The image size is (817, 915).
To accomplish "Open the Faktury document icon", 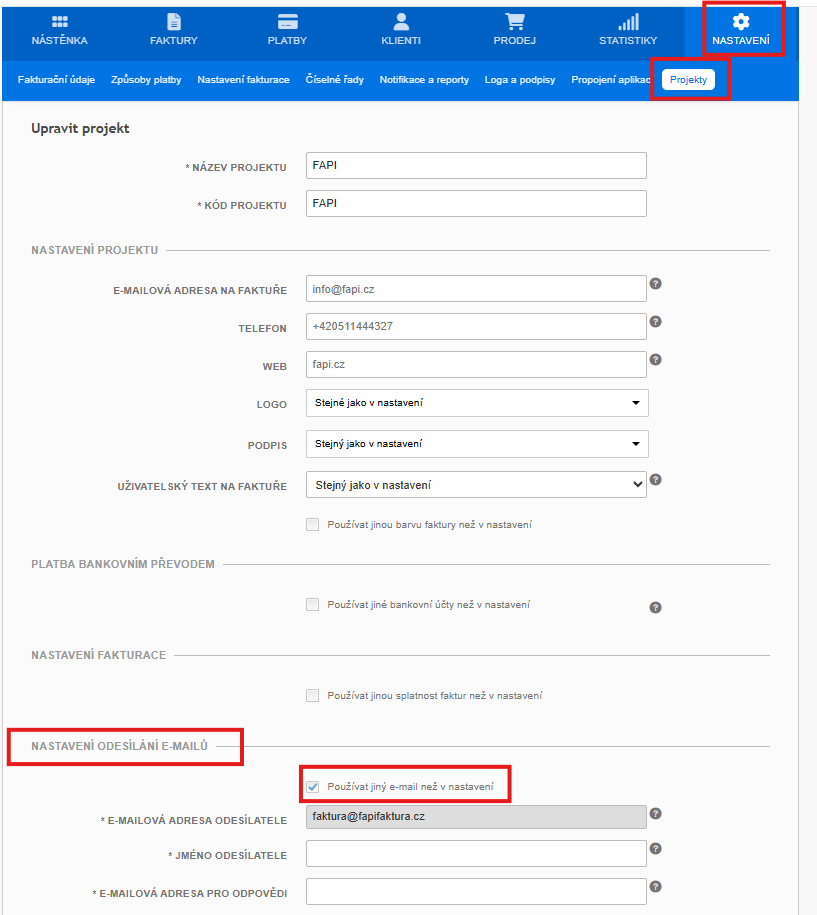I will (x=174, y=22).
